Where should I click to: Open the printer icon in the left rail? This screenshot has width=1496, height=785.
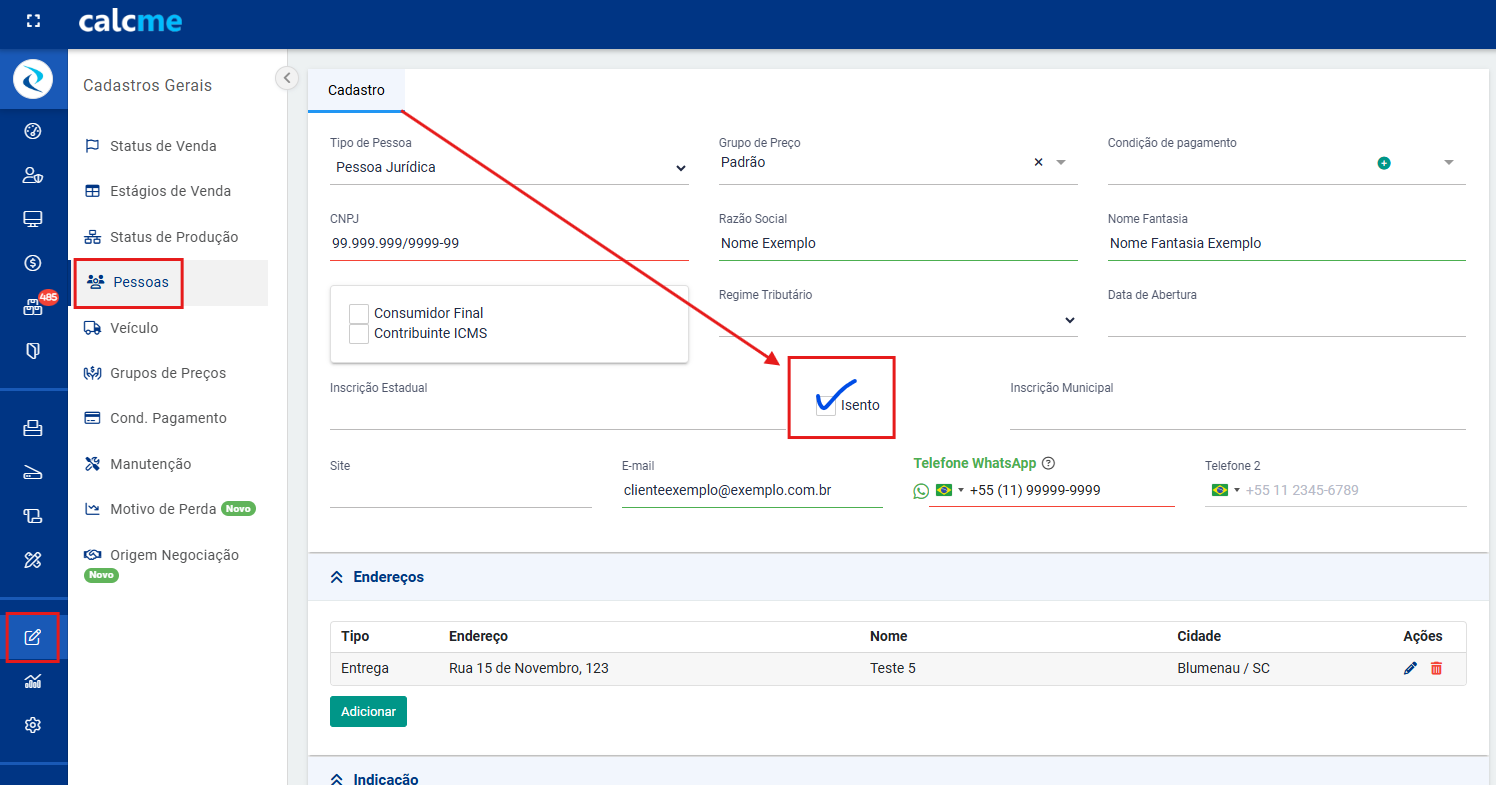[33, 429]
